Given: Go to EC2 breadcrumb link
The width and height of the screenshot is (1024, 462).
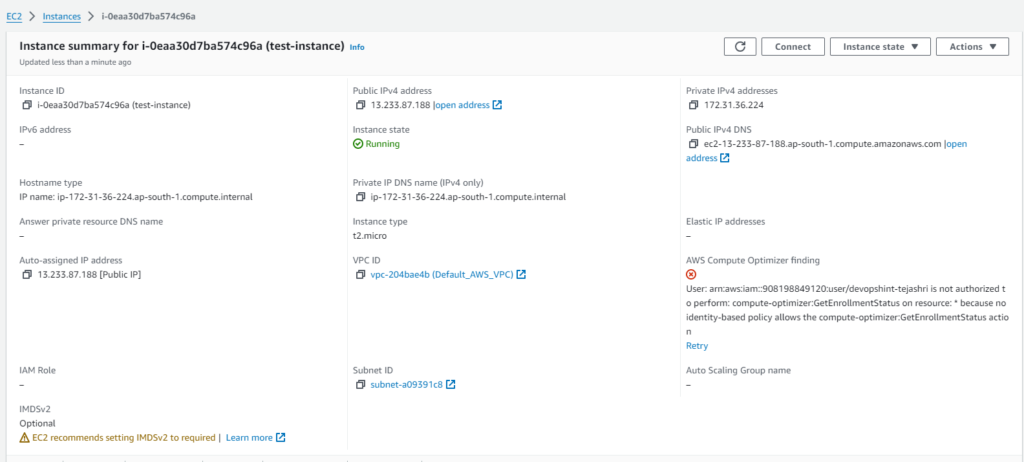Looking at the screenshot, I should 14,17.
